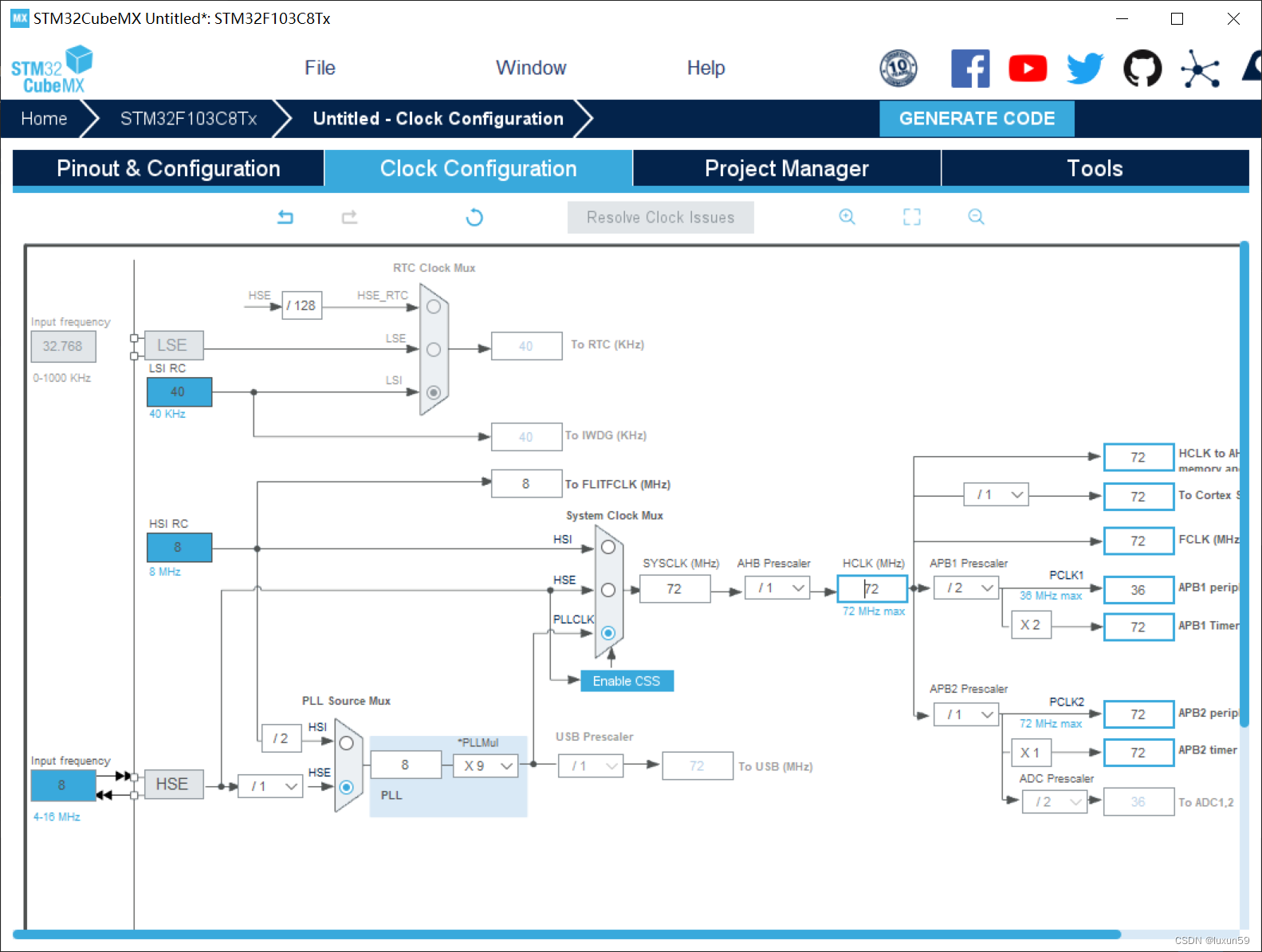1262x952 pixels.
Task: Click the LSI RC 40 KHz block
Action: pos(179,391)
